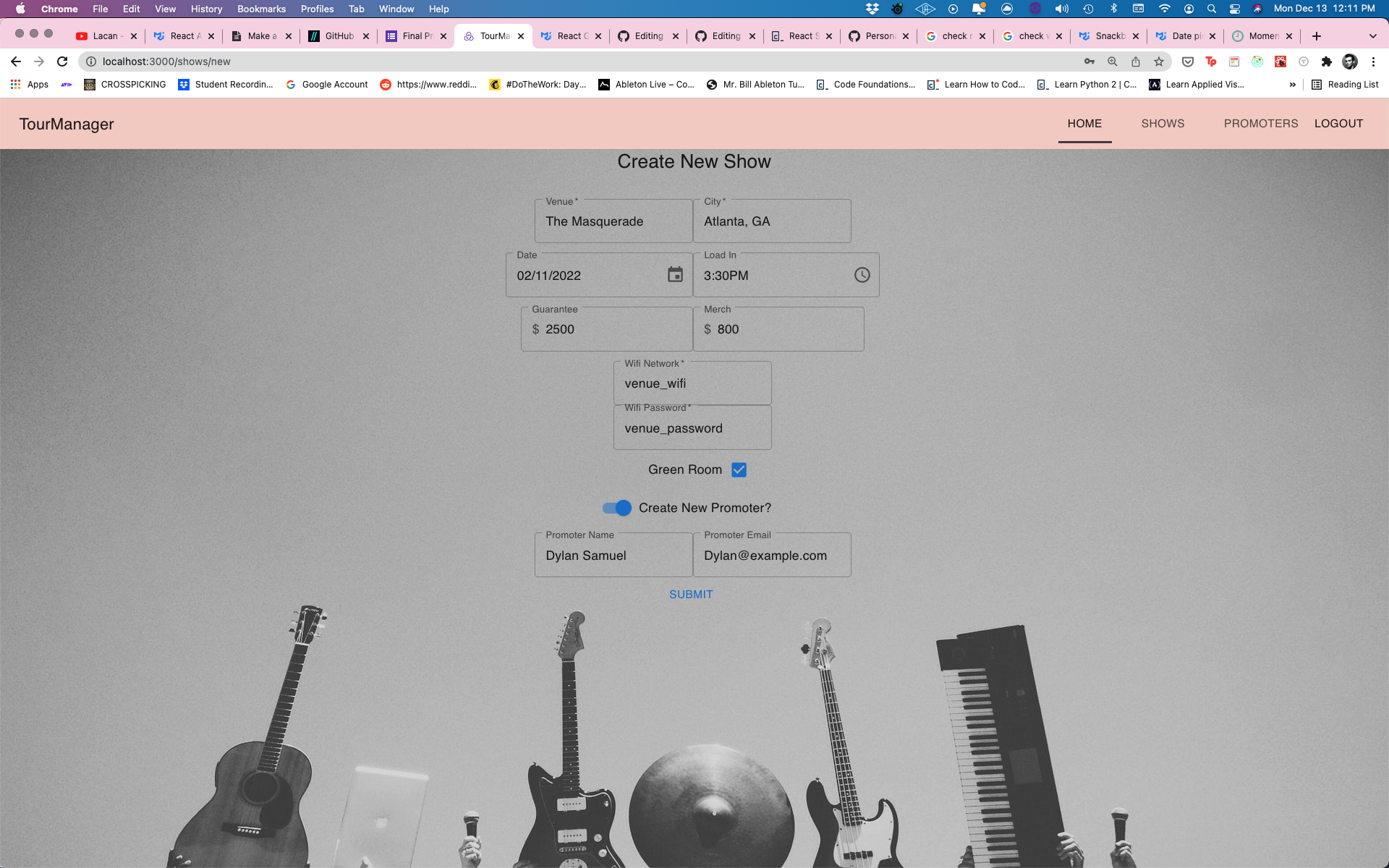Image resolution: width=1389 pixels, height=868 pixels.
Task: Open Chrome three-dot menu
Action: pos(1373,61)
